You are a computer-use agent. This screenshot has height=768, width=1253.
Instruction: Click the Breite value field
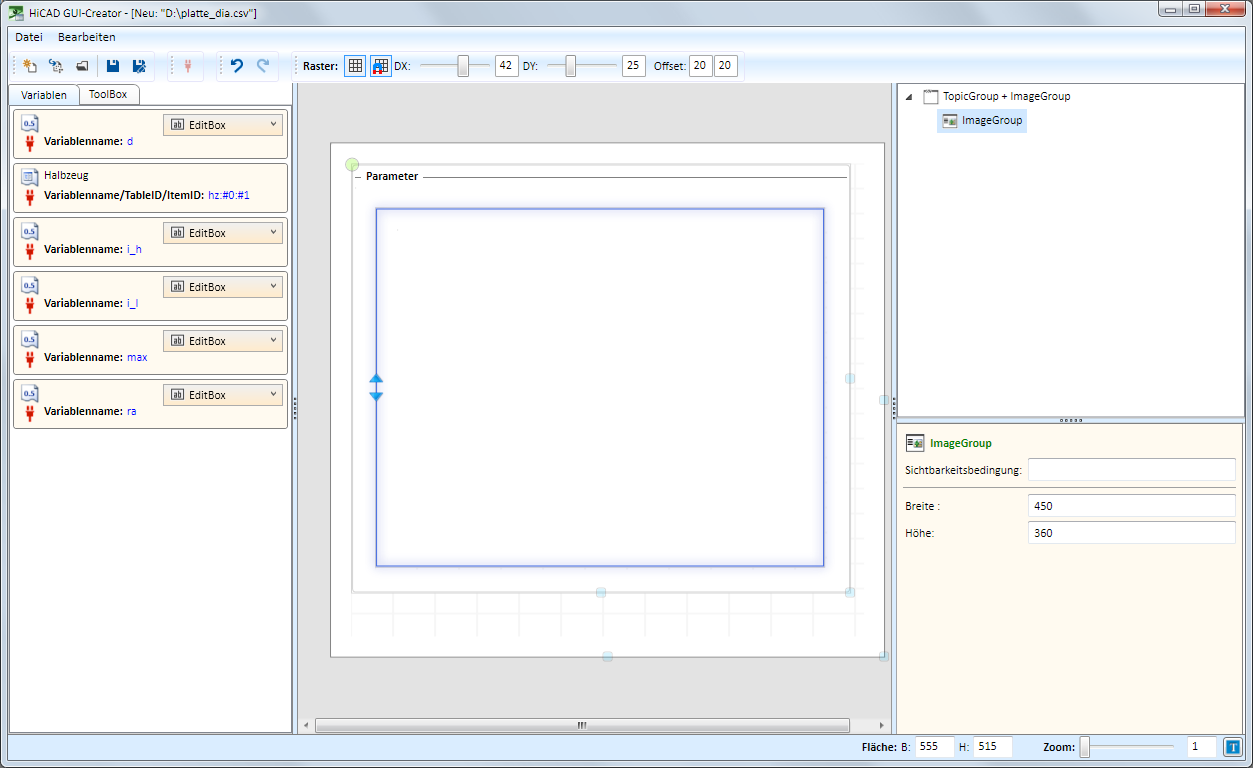click(1131, 506)
